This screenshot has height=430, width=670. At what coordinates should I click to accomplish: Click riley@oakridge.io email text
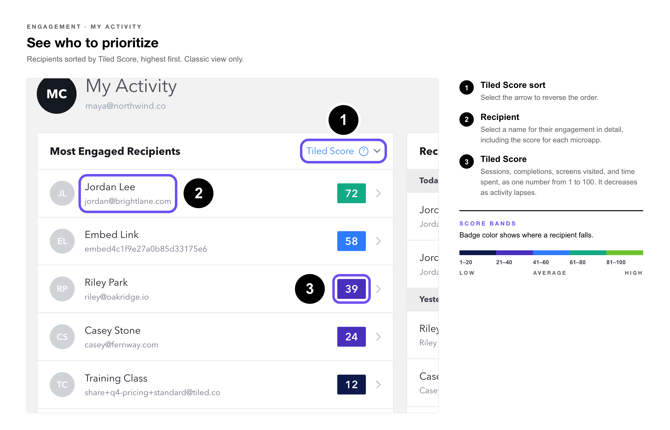tap(117, 297)
